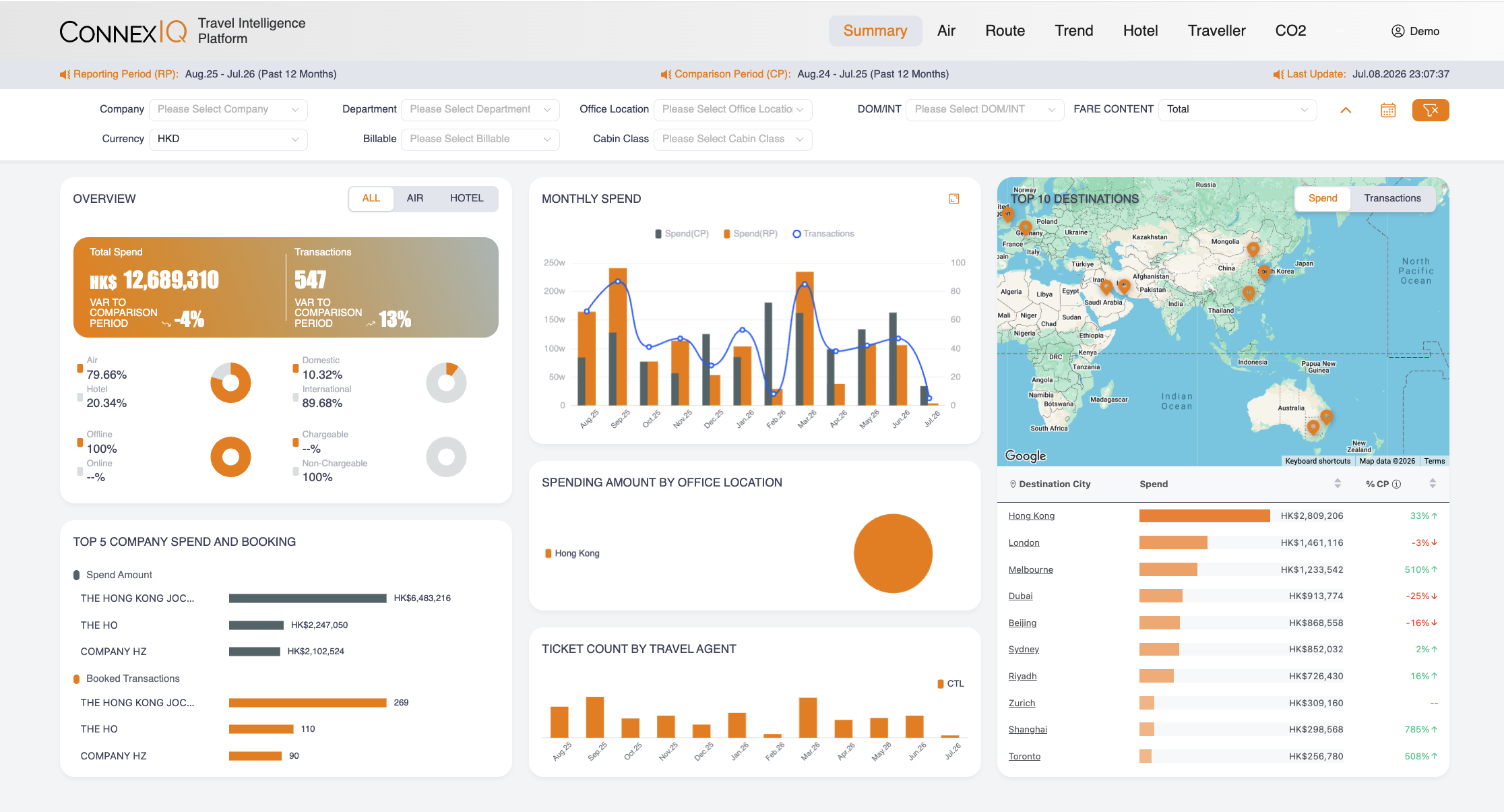Open the Company dropdown
1504x812 pixels.
228,109
